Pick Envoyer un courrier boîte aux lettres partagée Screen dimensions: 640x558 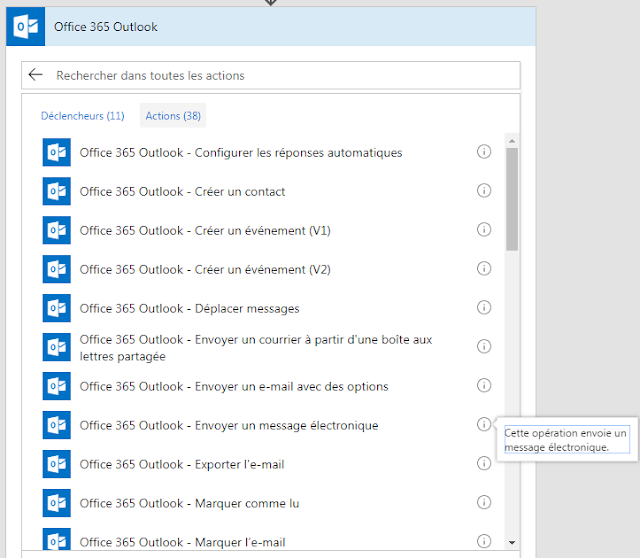(256, 348)
